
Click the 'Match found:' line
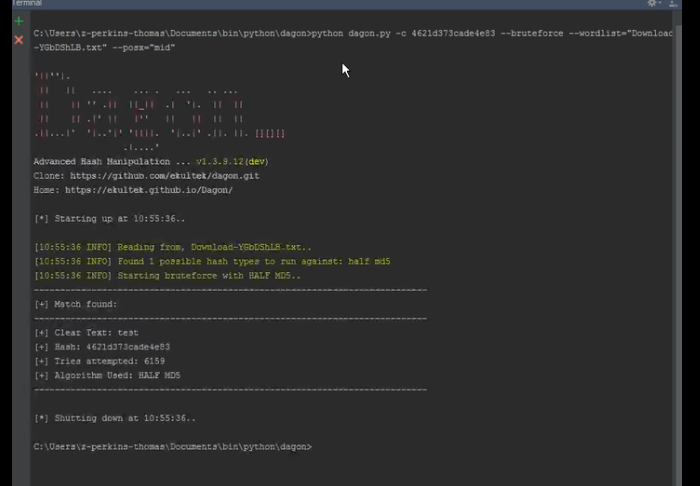point(75,304)
